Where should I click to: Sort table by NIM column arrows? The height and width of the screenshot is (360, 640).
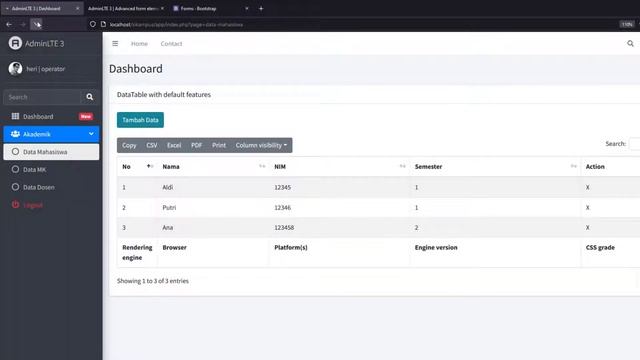point(402,166)
